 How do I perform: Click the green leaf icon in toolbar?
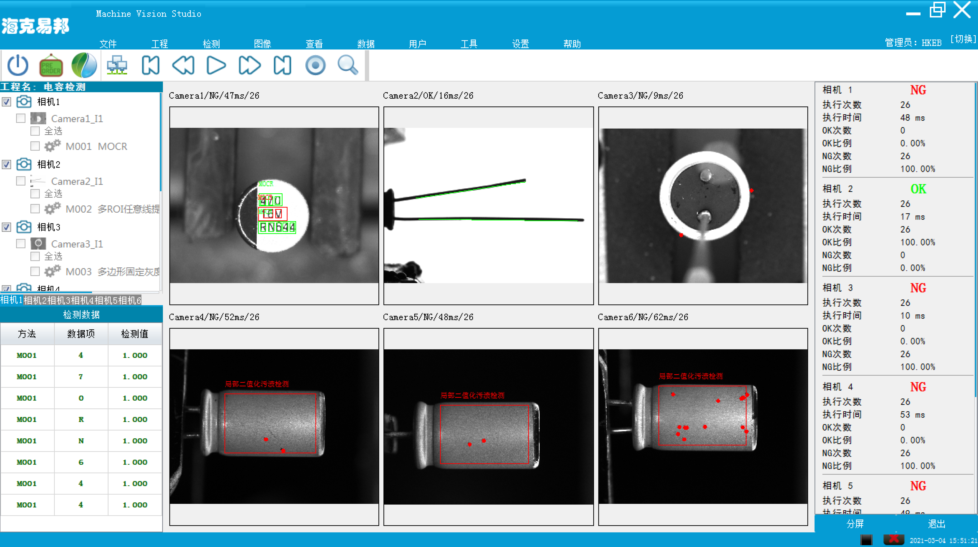(x=84, y=66)
